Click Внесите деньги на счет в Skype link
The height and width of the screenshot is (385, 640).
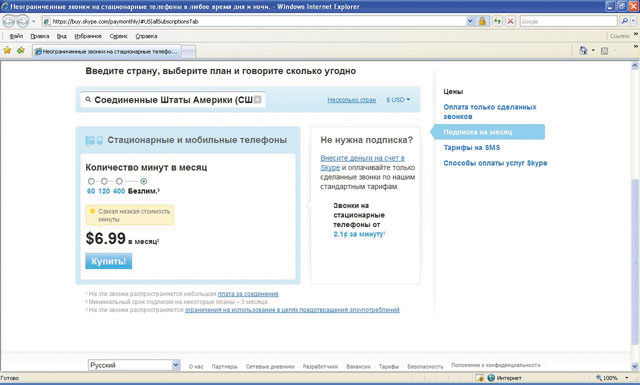point(362,162)
